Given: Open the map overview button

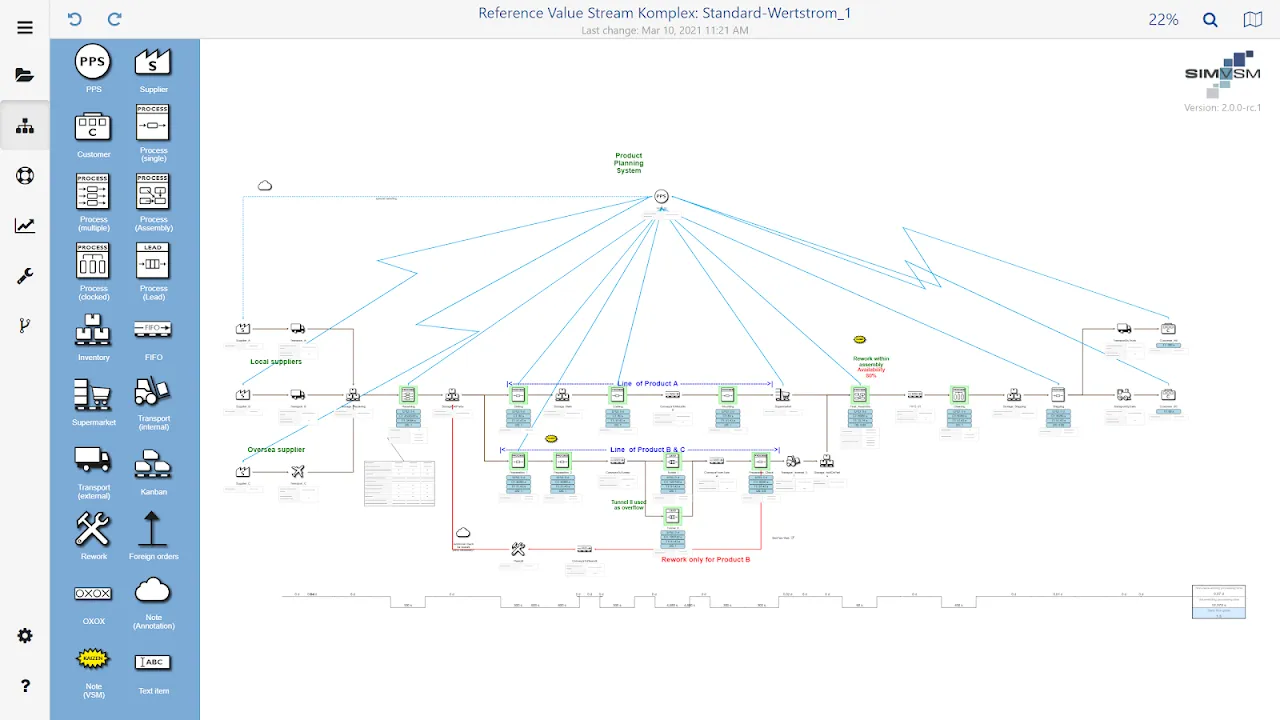Looking at the screenshot, I should (1253, 19).
